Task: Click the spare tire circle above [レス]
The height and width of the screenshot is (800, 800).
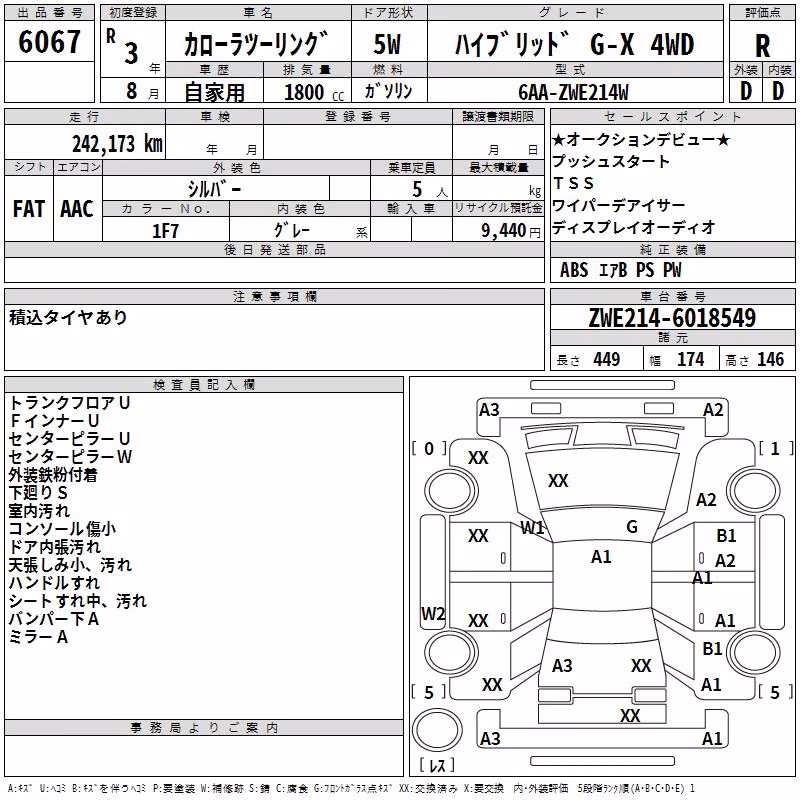Action: pos(437,730)
